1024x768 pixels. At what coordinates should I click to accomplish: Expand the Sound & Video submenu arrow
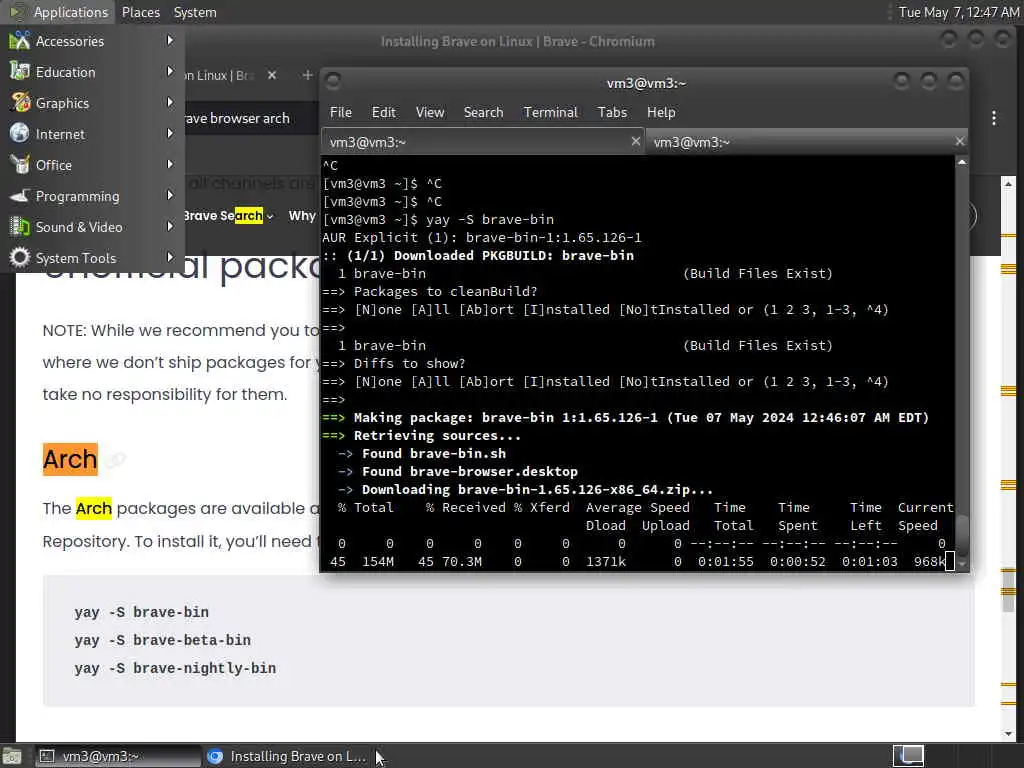click(x=170, y=227)
